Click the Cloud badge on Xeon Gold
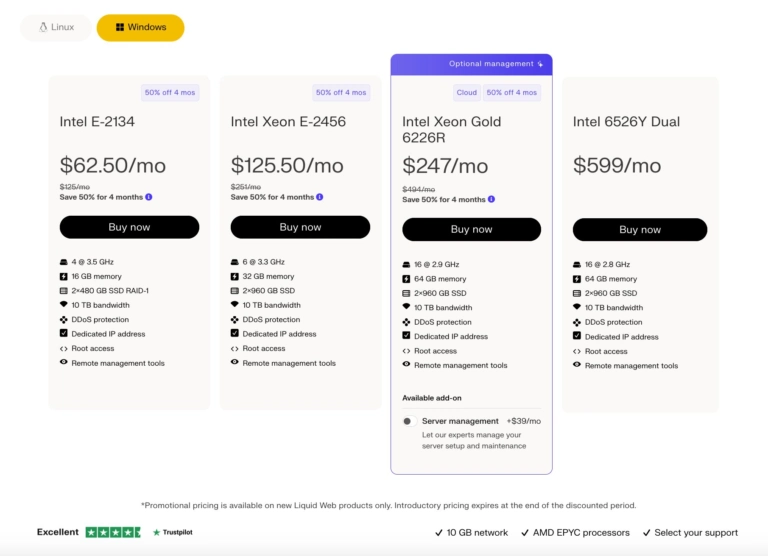Image resolution: width=768 pixels, height=556 pixels. [466, 93]
